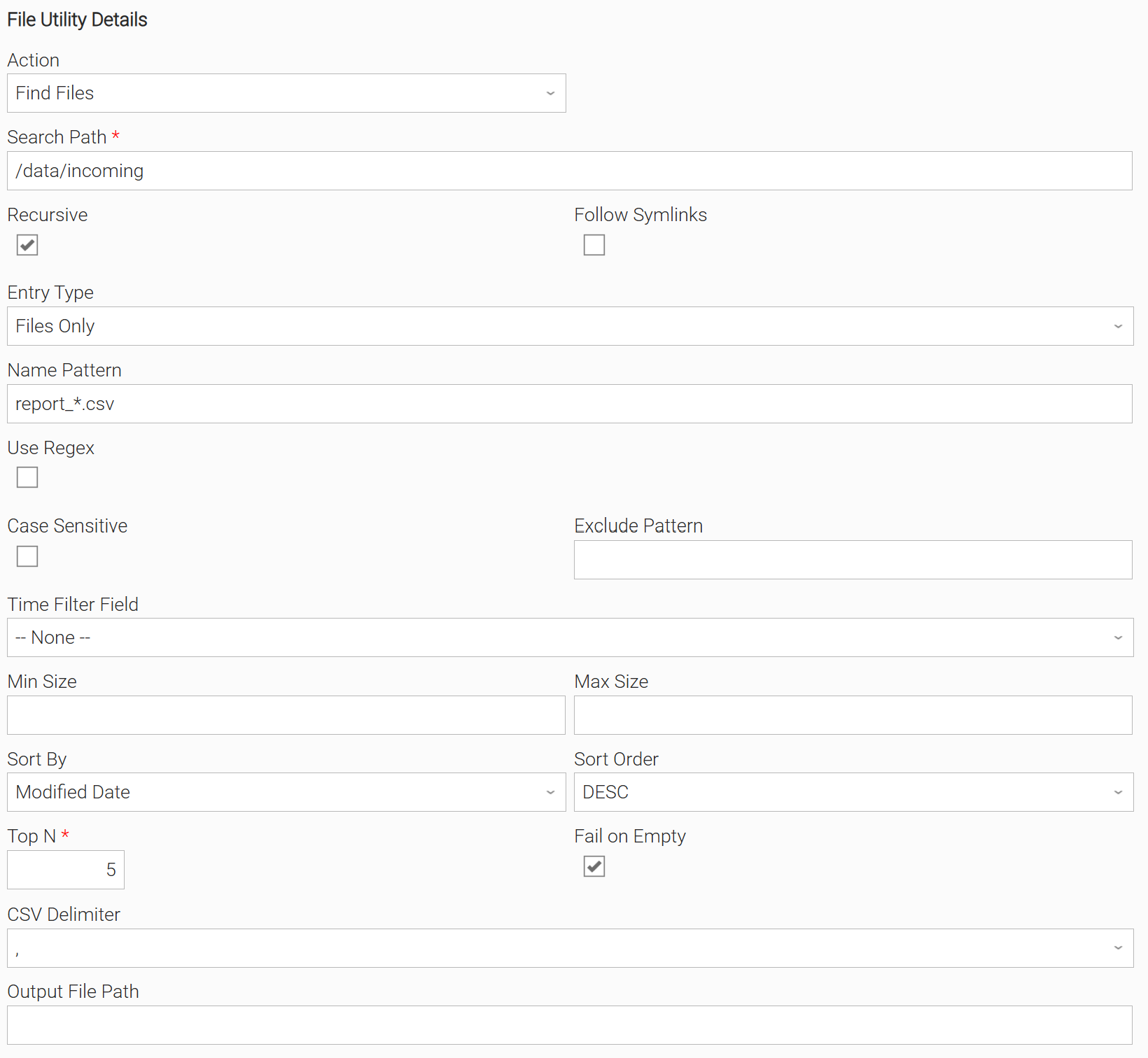Open the Action dropdown showing Find Files

pos(286,93)
